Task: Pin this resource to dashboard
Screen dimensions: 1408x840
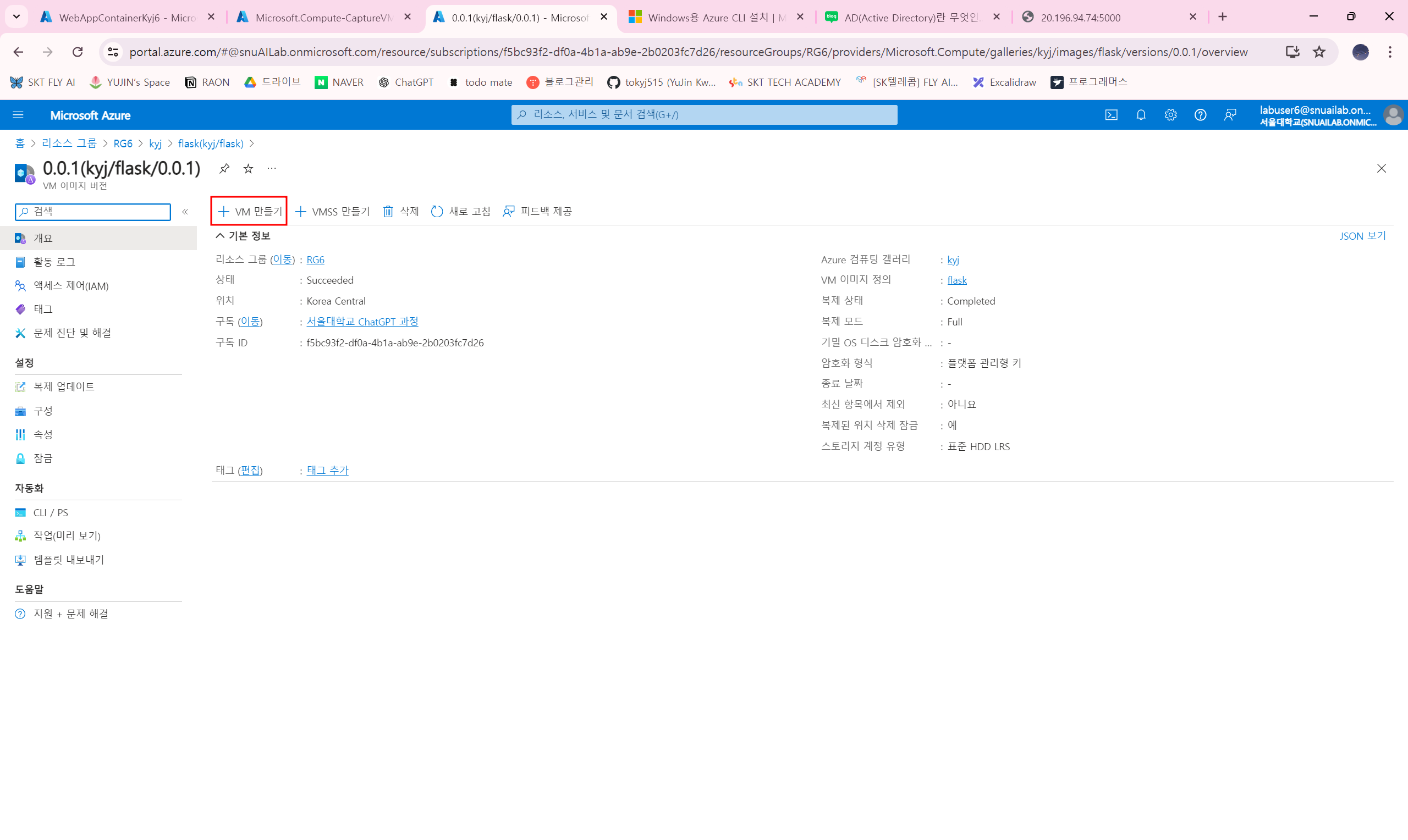Action: pos(224,168)
